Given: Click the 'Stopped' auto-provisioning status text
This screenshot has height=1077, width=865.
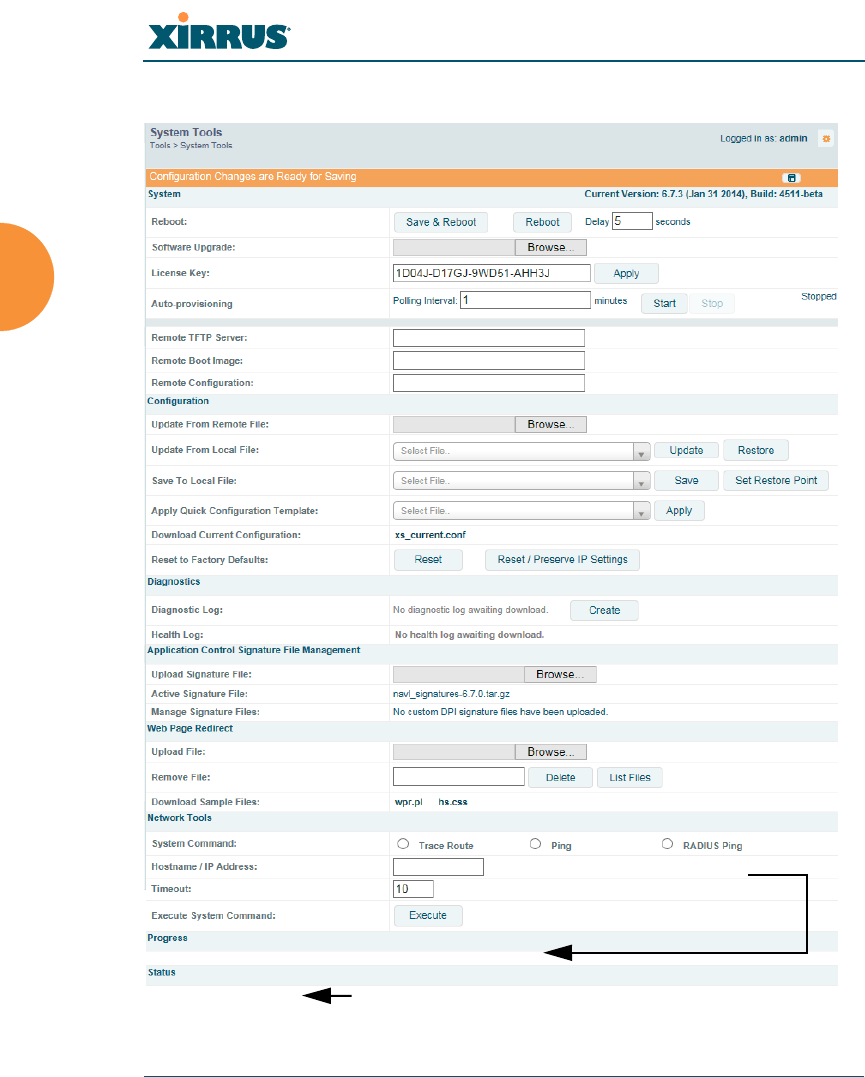Looking at the screenshot, I should tap(818, 297).
